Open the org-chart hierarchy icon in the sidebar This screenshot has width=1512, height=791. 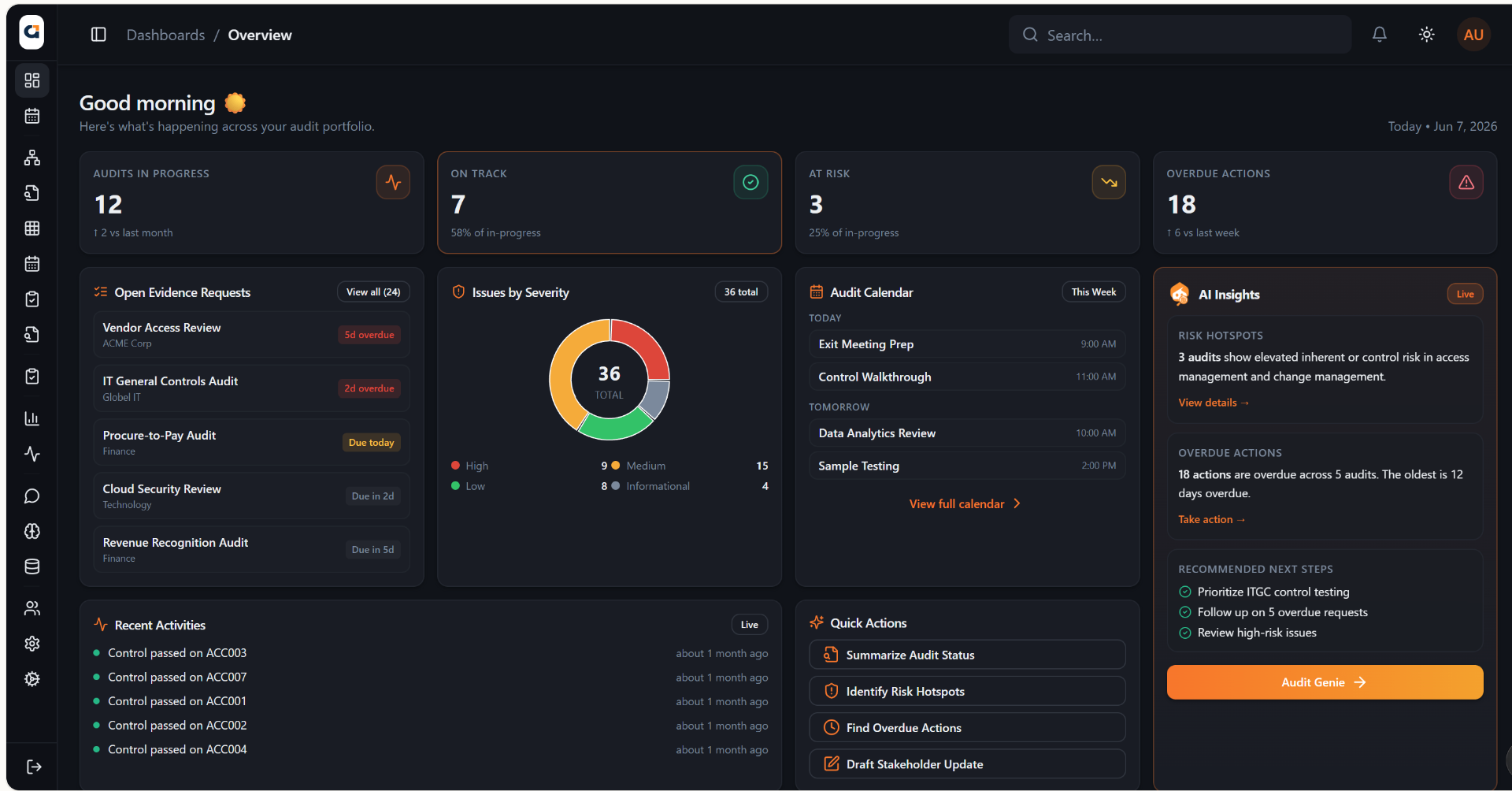(x=32, y=158)
